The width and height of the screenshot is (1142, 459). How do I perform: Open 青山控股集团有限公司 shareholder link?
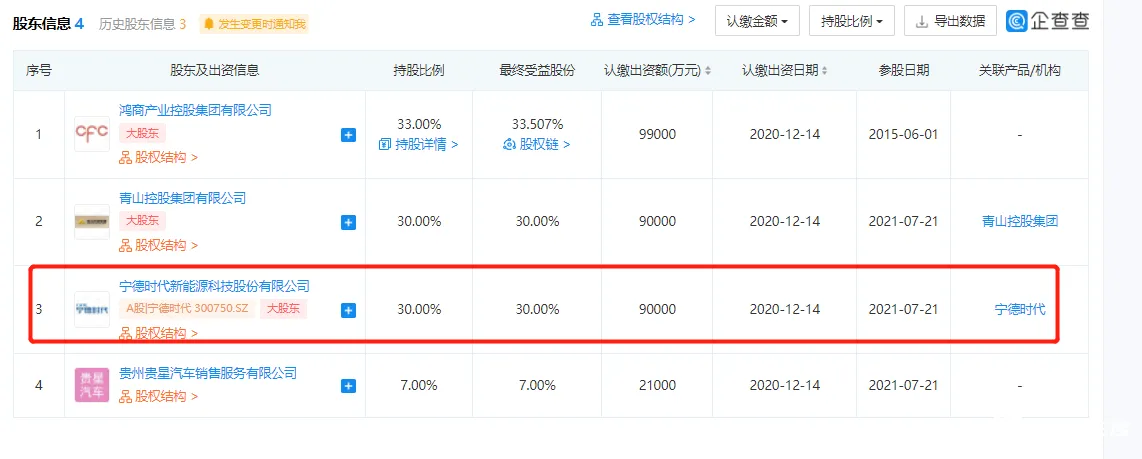[x=183, y=198]
